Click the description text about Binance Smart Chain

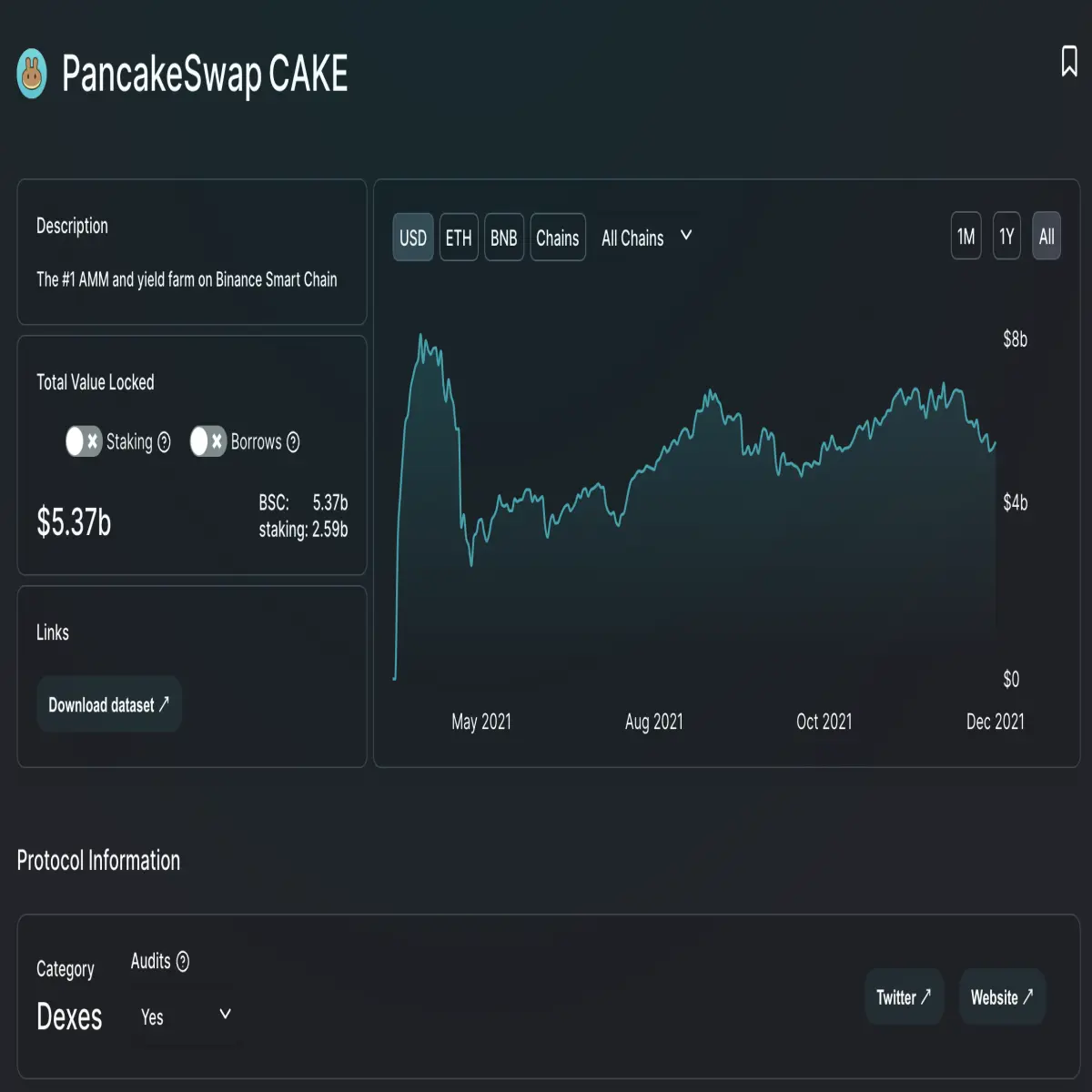pyautogui.click(x=187, y=279)
